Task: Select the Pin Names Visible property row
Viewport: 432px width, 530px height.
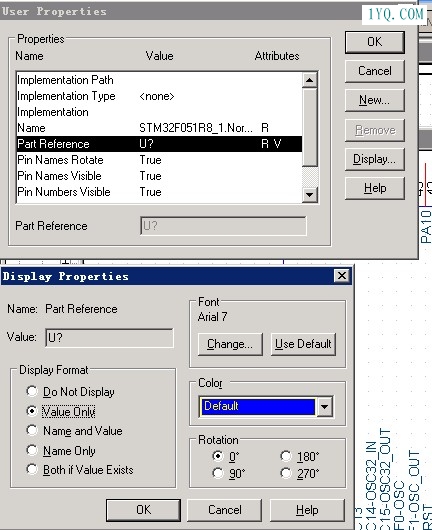Action: (159, 176)
